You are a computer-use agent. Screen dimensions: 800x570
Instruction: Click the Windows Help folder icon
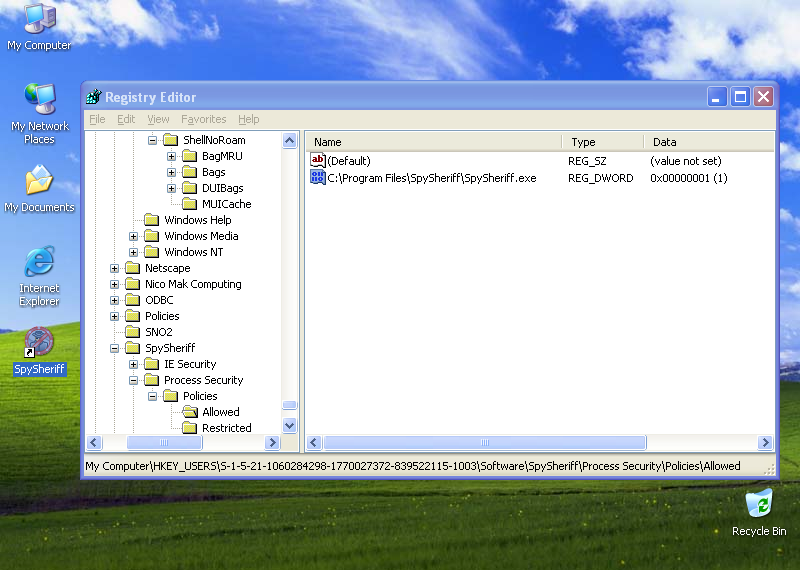[x=152, y=220]
